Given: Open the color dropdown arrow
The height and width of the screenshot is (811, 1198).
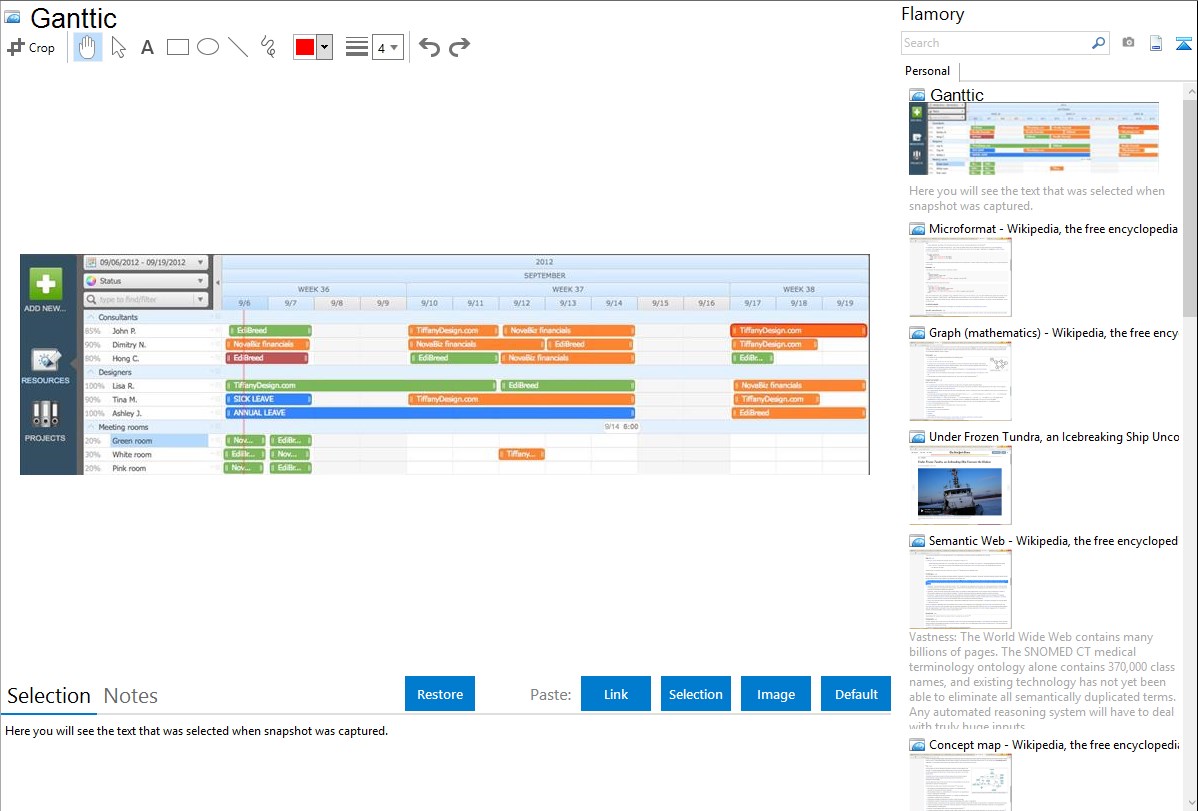Looking at the screenshot, I should [x=325, y=47].
